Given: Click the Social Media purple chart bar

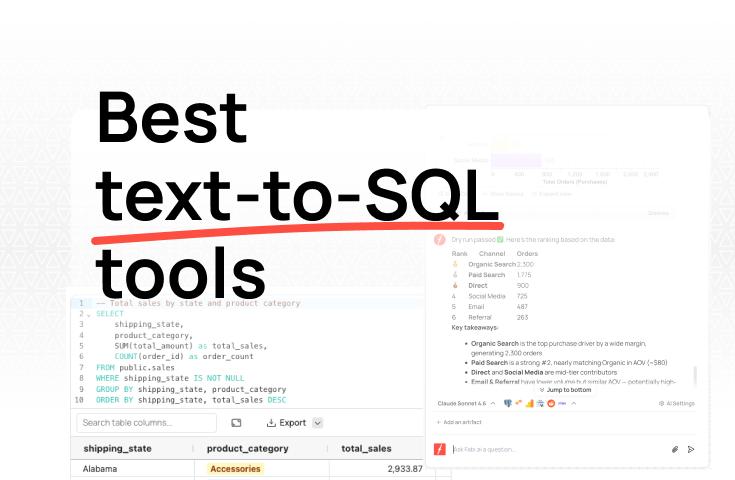Looking at the screenshot, I should click(516, 160).
